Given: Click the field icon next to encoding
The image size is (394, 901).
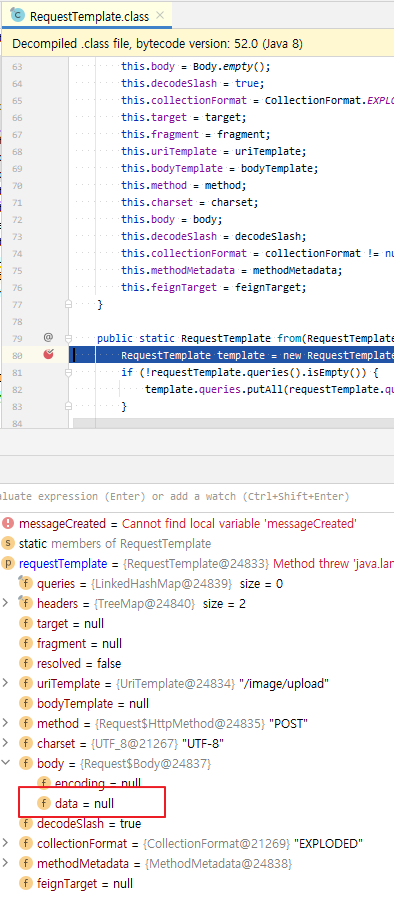Looking at the screenshot, I should pos(44,783).
